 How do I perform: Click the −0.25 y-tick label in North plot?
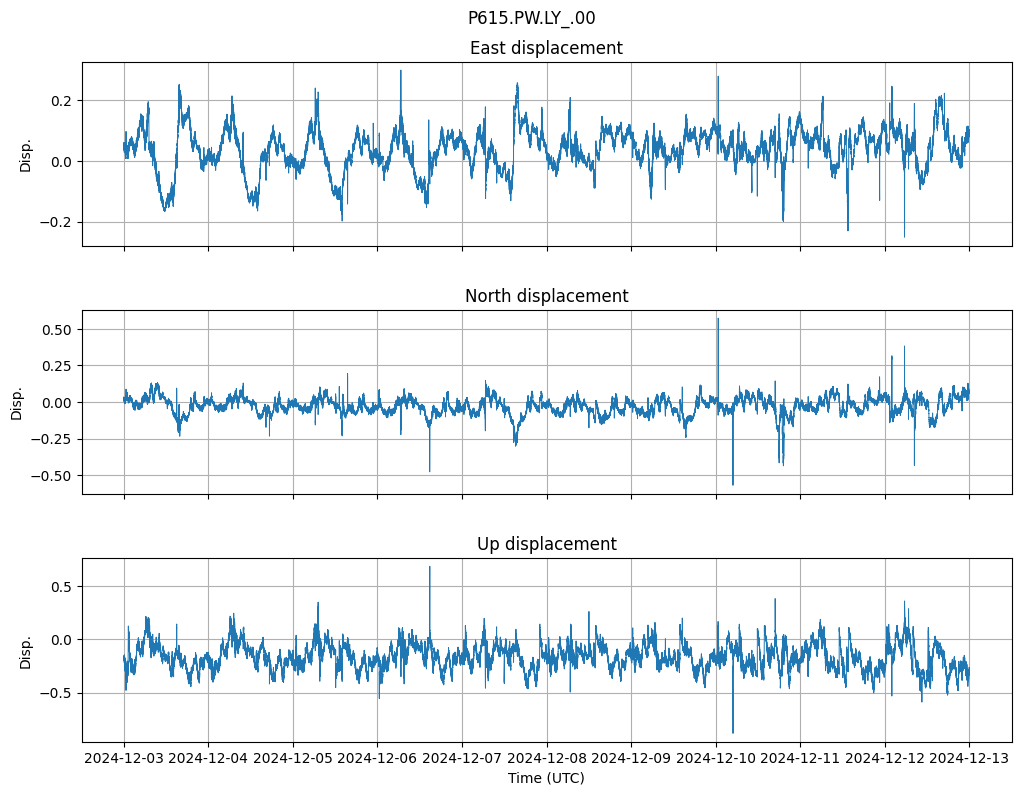54,439
